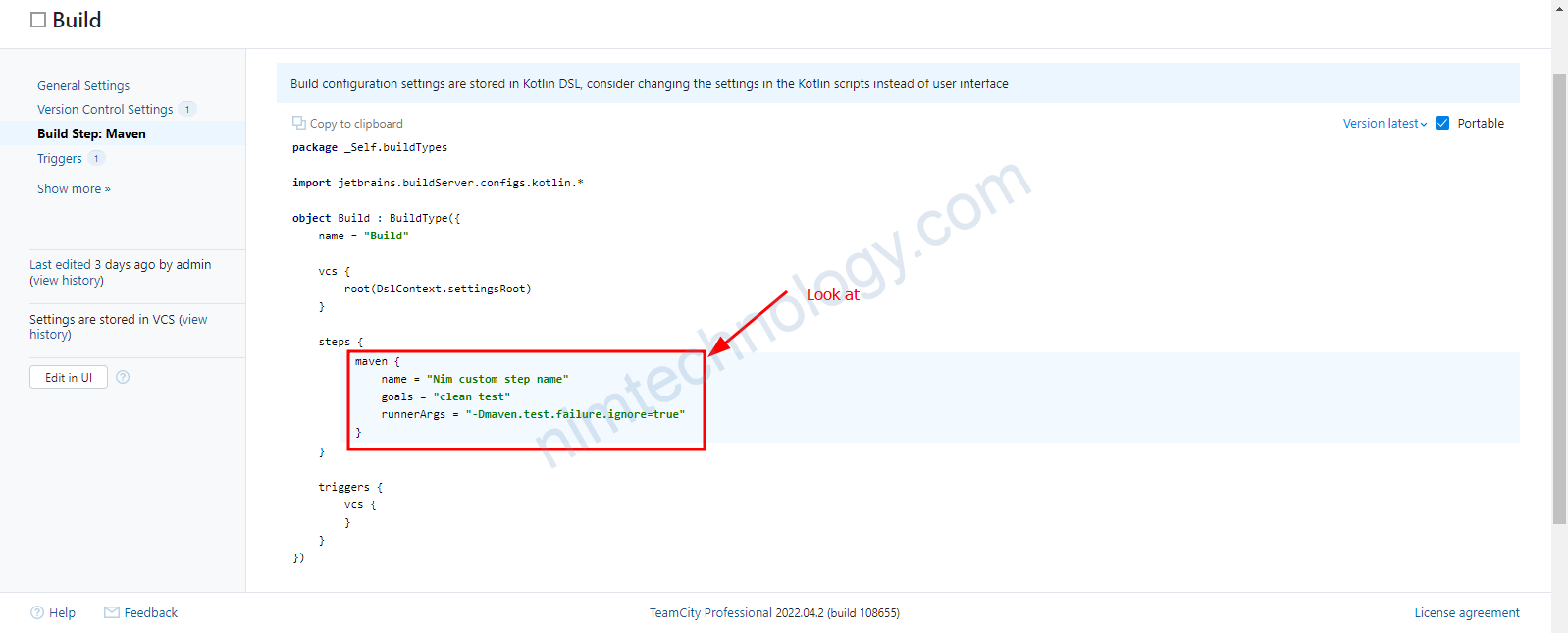Click the scrollbar up arrow

1559,8
